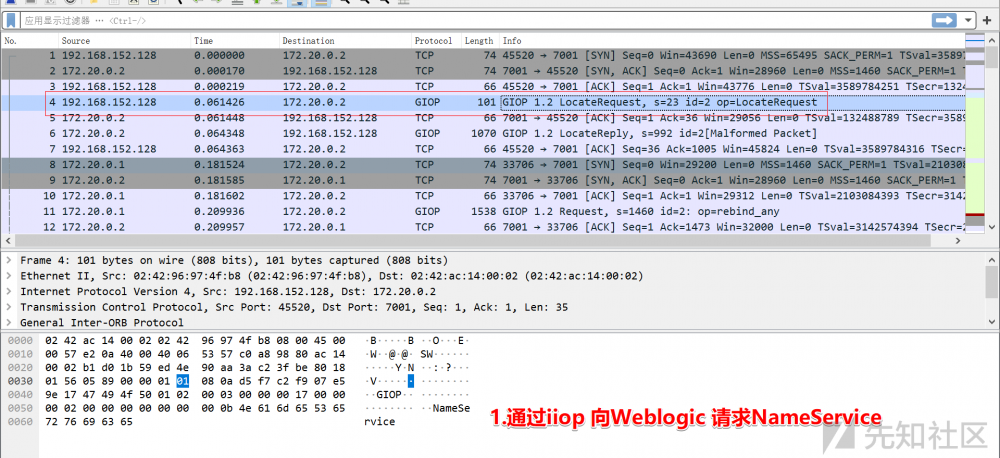
Task: Click highlighted hex byte 01 in row 0030
Action: tap(182, 381)
